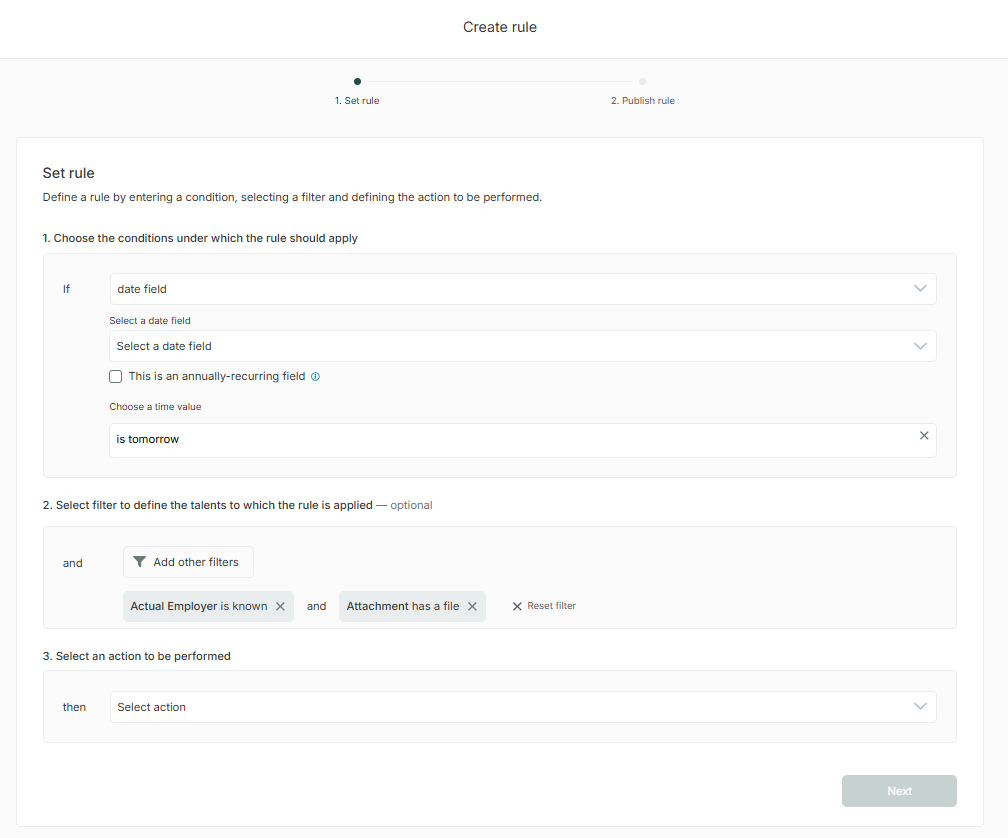The height and width of the screenshot is (838, 1008).
Task: Select the Actual Employer is known chip
Action: (198, 606)
